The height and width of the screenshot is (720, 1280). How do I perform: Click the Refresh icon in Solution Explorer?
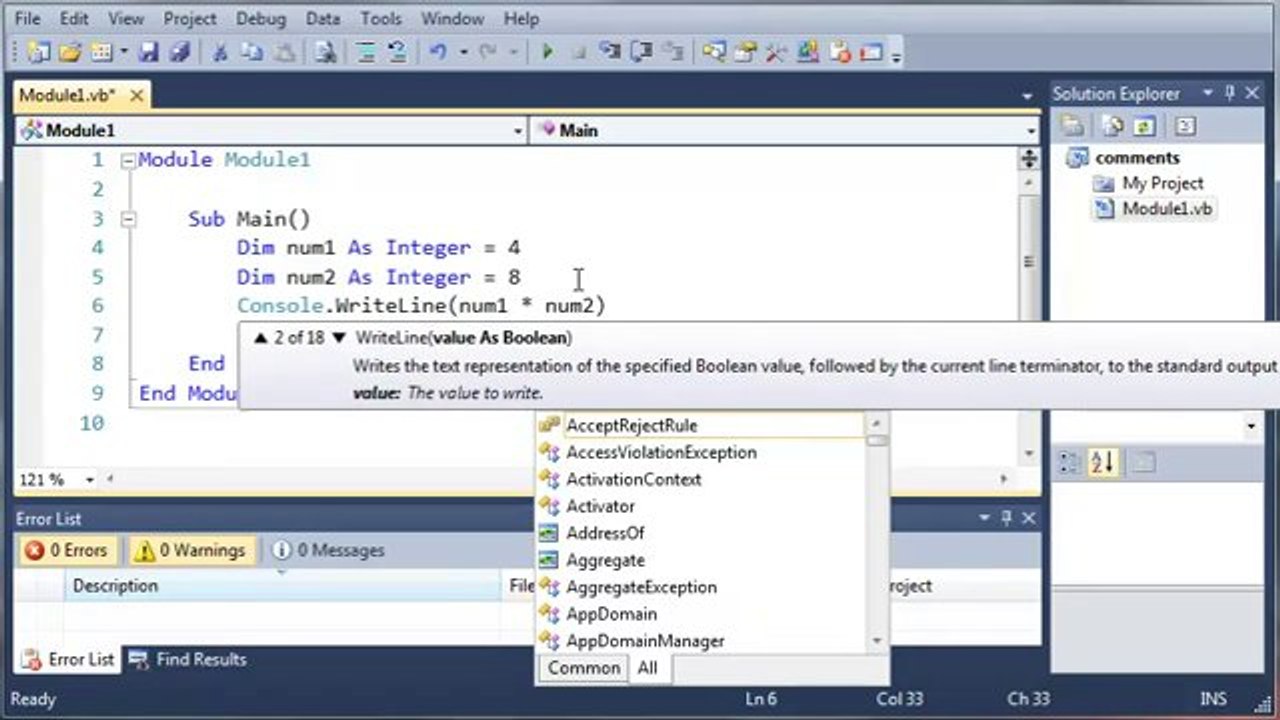[1143, 126]
